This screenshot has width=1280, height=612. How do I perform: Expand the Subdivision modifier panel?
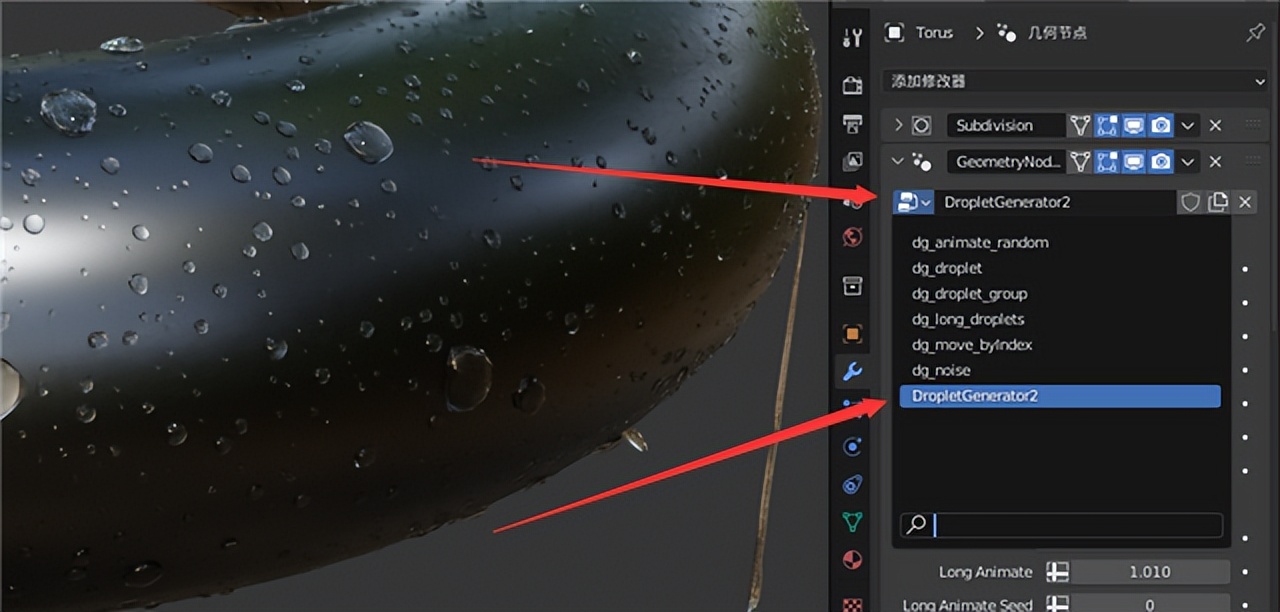(x=898, y=125)
